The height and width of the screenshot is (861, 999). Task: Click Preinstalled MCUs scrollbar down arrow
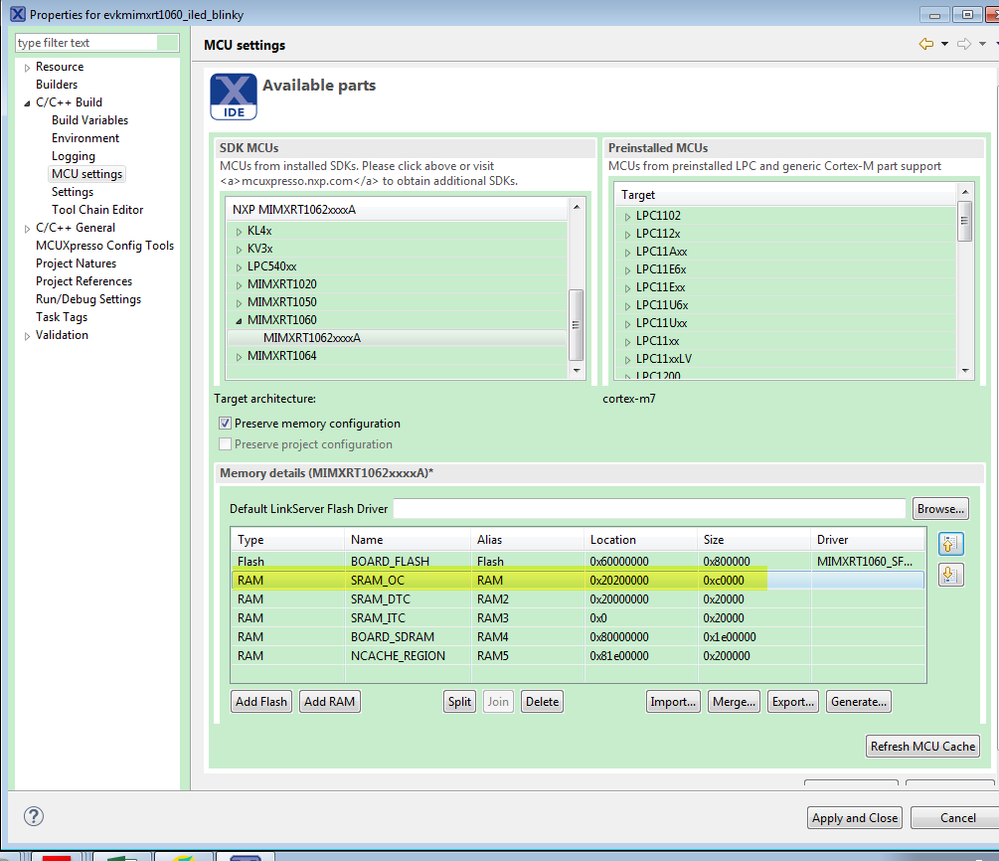click(965, 370)
